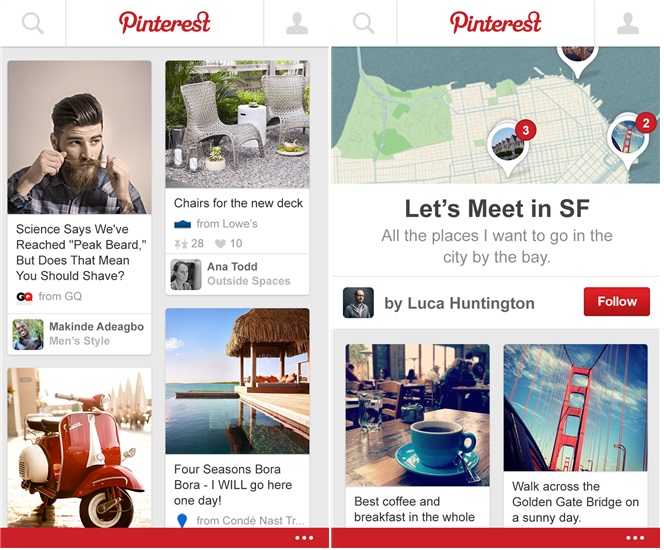Screen dimensions: 664x550
Task: Tap the Pinterest logo on the right screen
Action: [x=495, y=22]
